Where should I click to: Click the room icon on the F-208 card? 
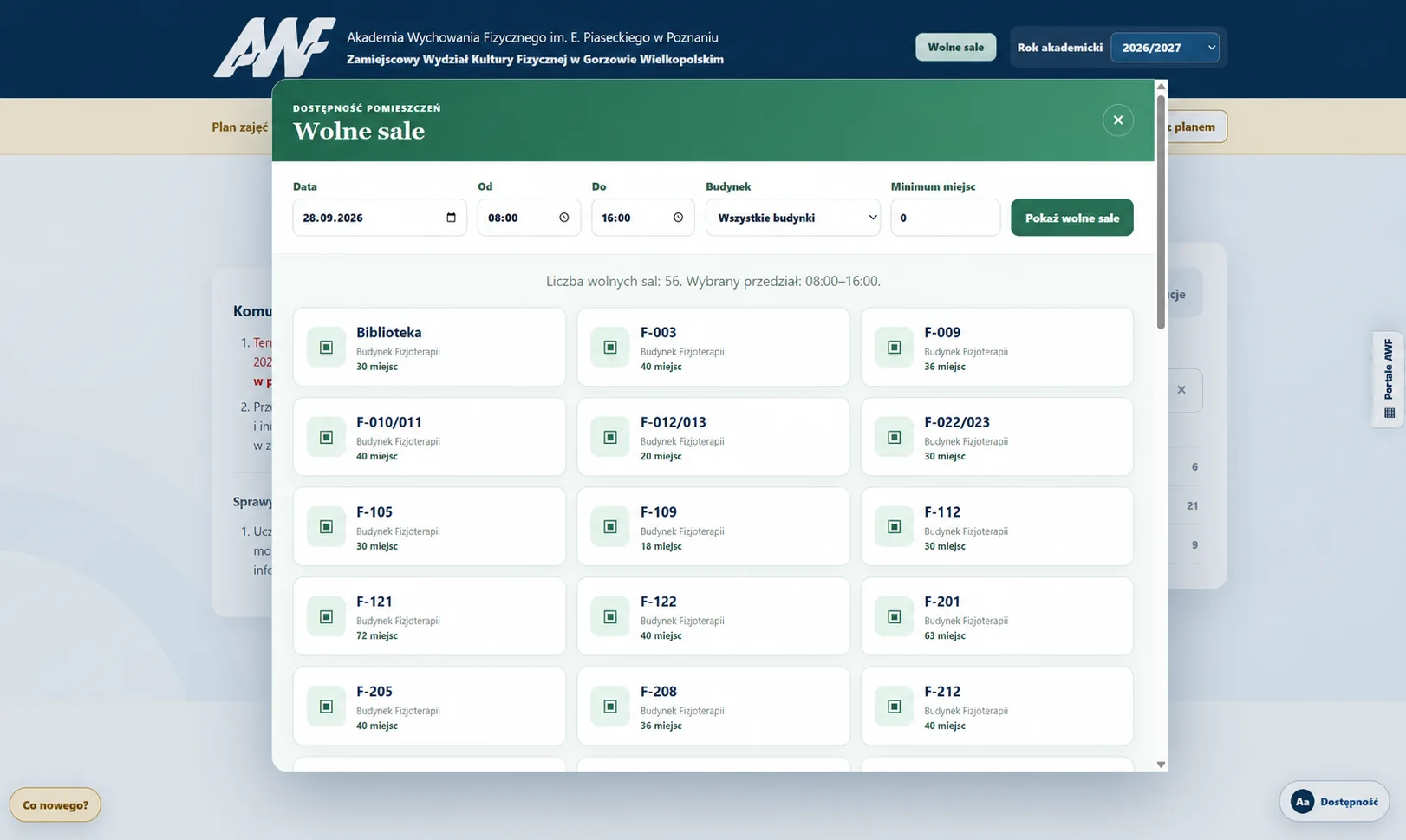click(x=610, y=707)
